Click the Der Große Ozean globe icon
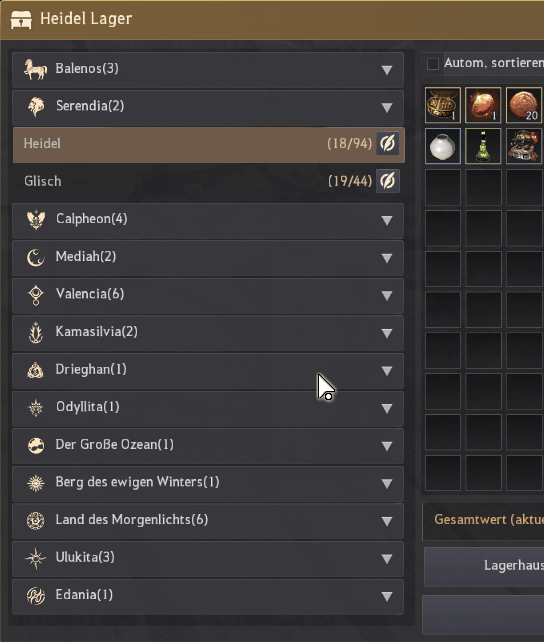The width and height of the screenshot is (544, 642). click(x=36, y=445)
